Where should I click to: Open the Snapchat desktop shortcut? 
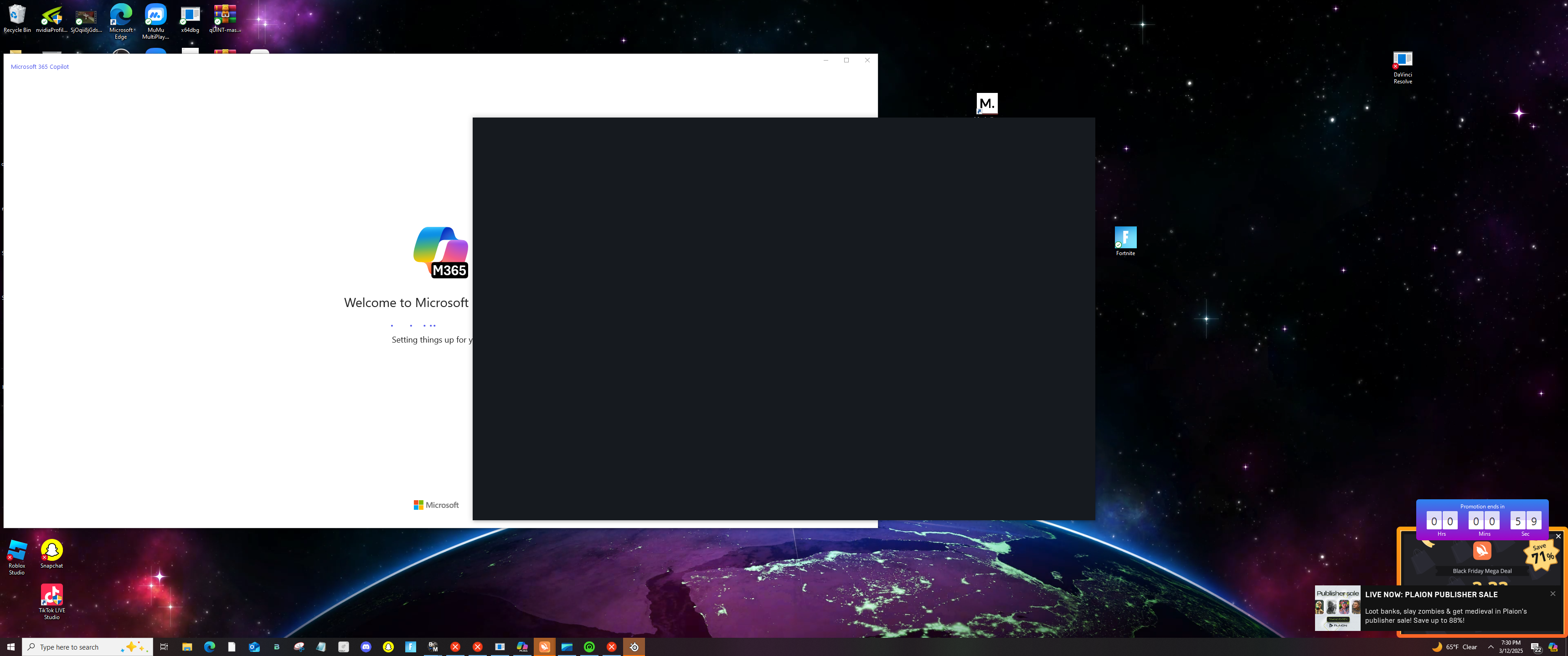[52, 554]
